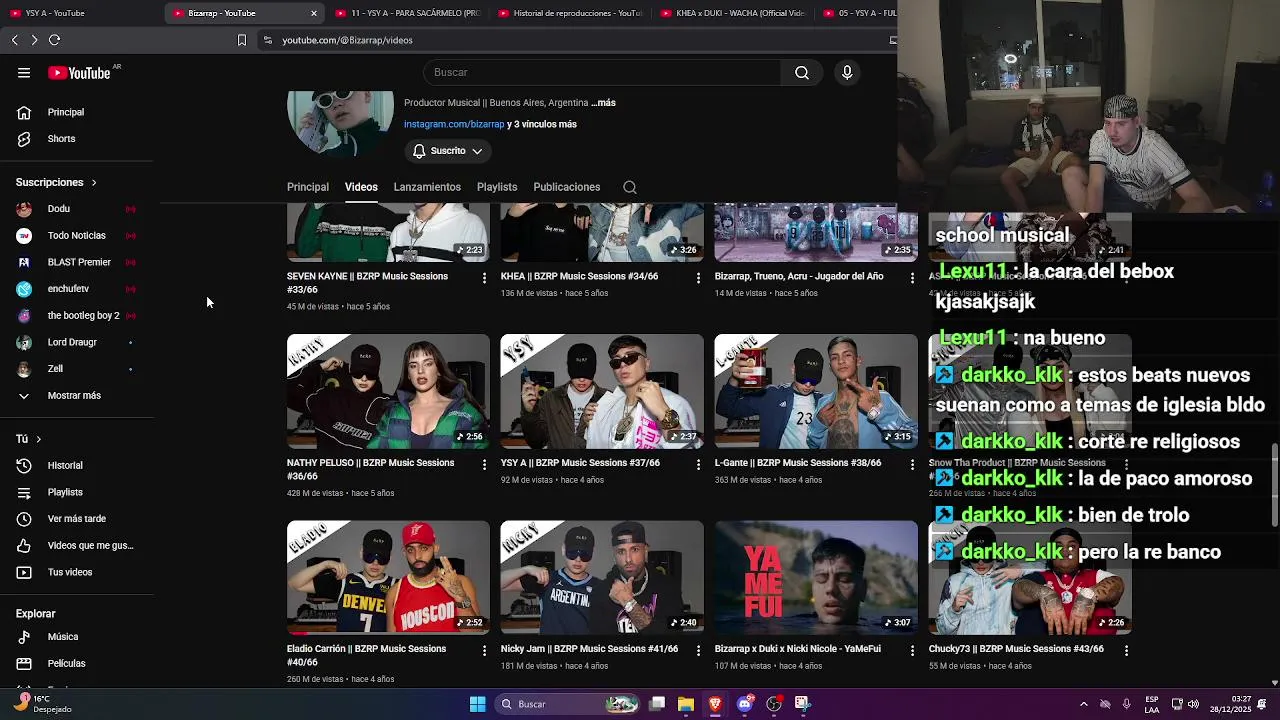Expand Suscripciones section chevron
Screen dimensions: 1280x720
(x=94, y=183)
